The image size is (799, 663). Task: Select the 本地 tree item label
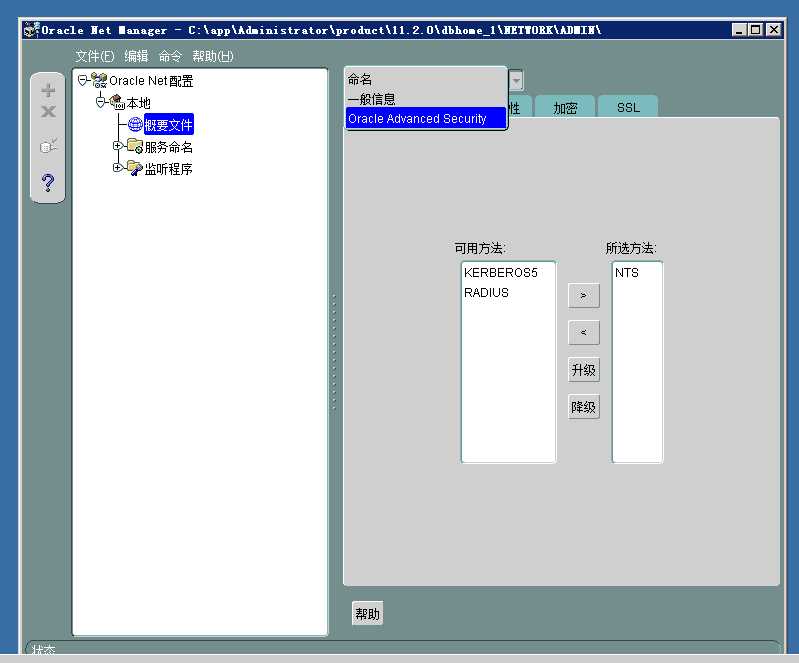139,103
